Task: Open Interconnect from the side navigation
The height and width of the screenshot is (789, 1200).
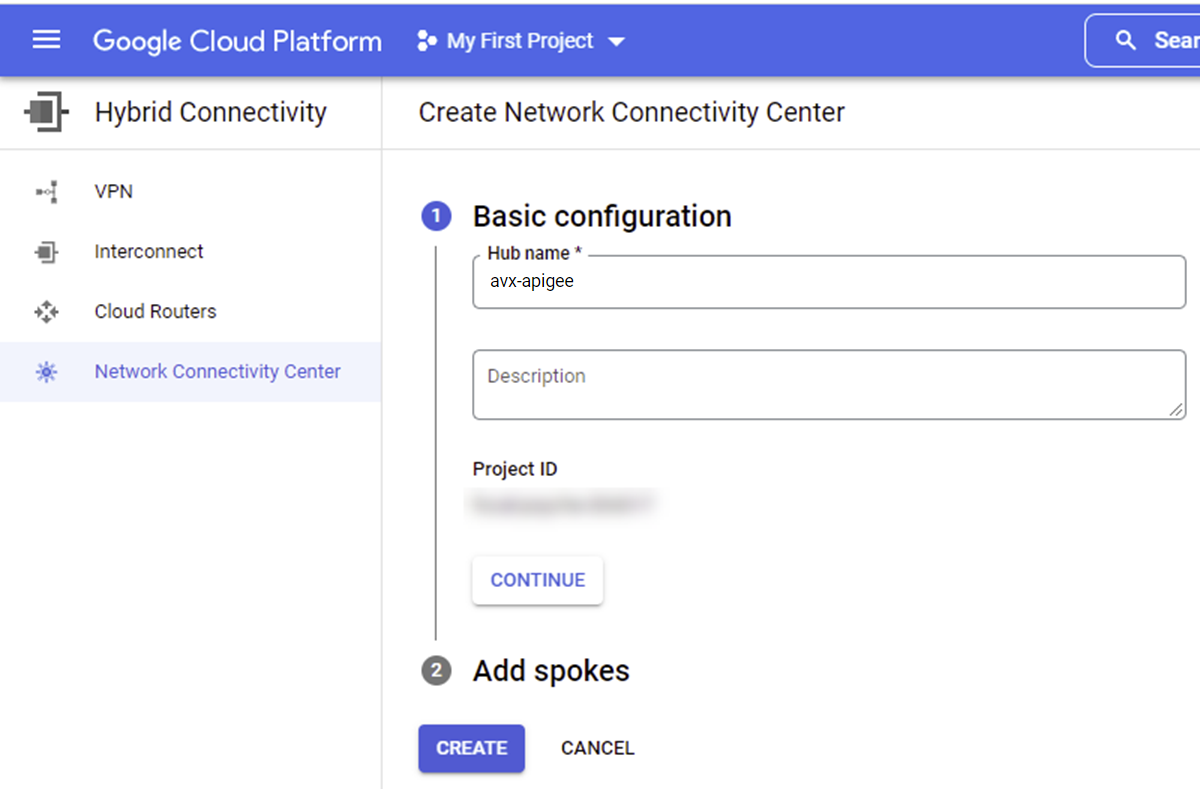Action: pos(149,252)
